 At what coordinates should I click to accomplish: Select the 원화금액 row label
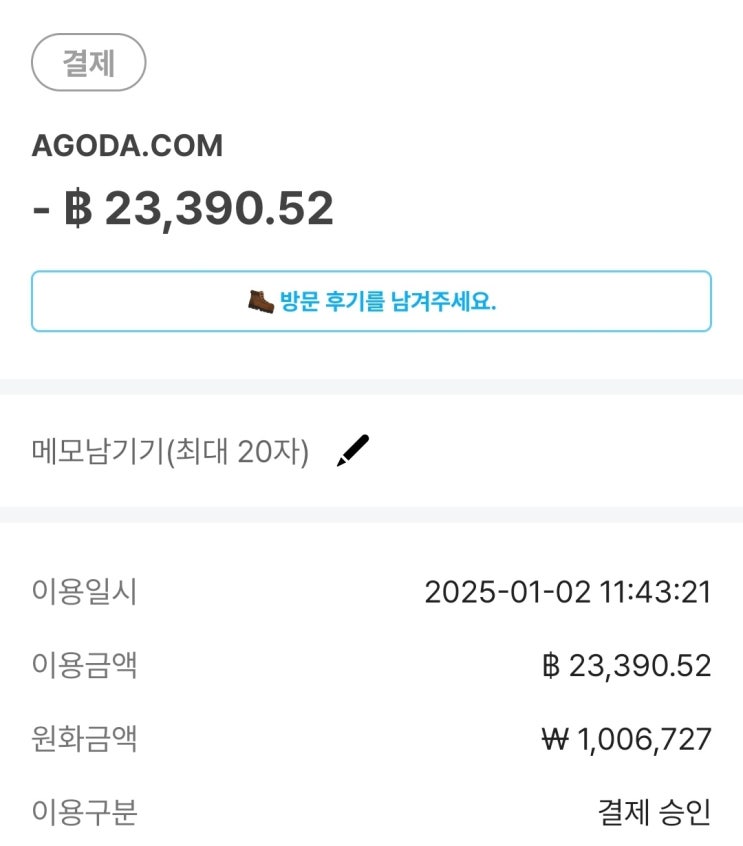click(x=84, y=740)
